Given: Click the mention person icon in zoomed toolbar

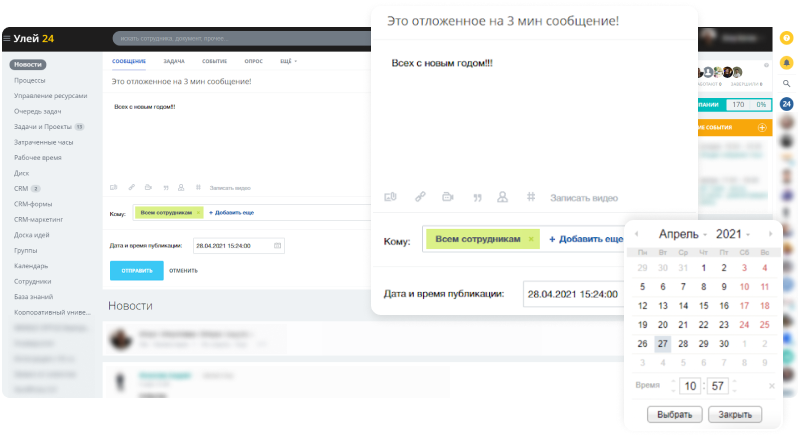Looking at the screenshot, I should tap(503, 197).
